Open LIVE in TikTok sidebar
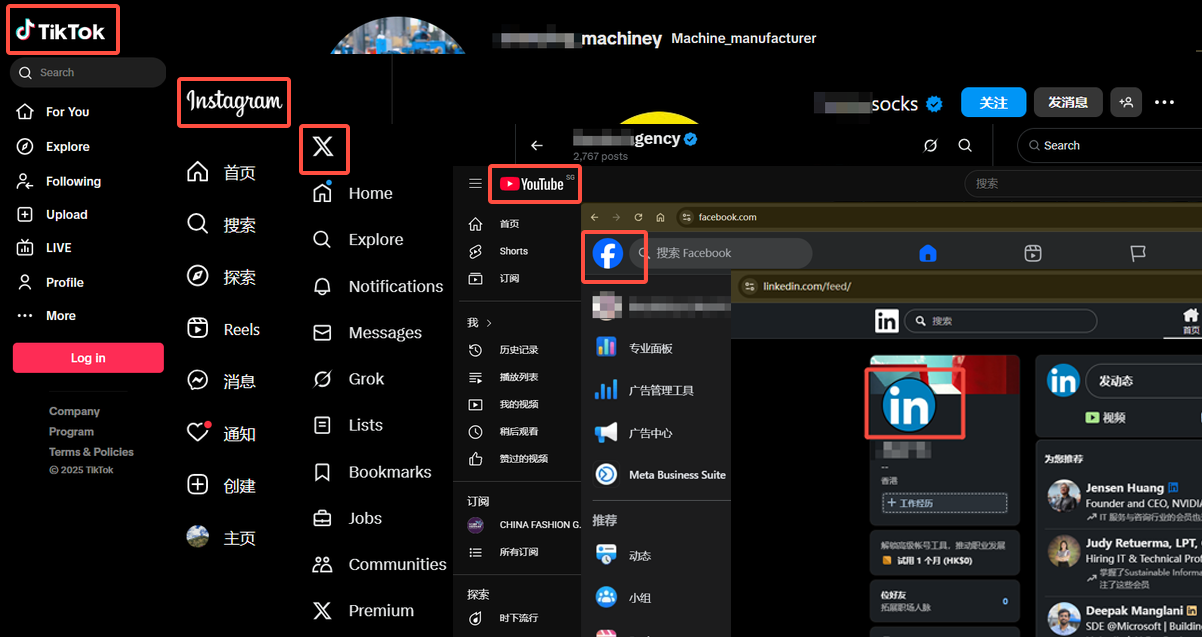This screenshot has width=1202, height=637. 44,247
